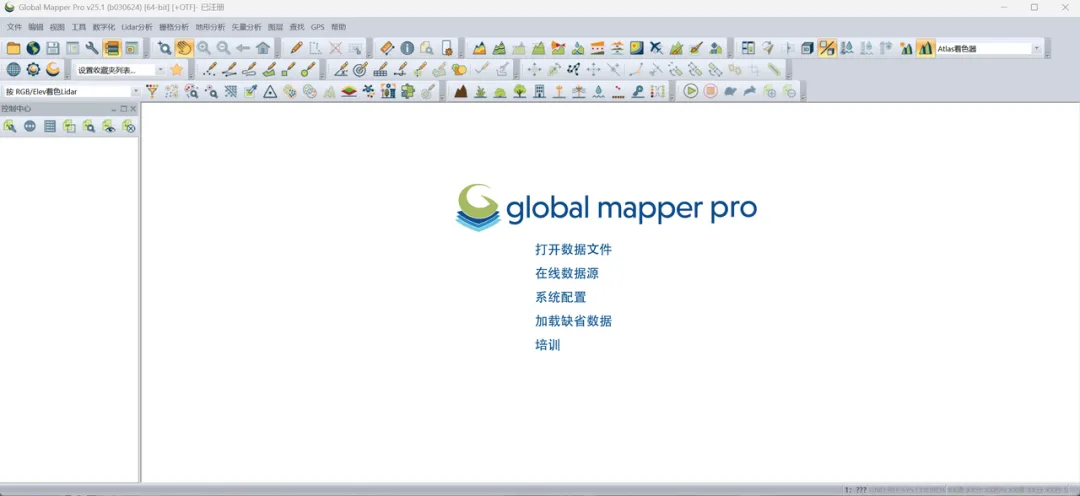
Task: Select the Pan hand tool
Action: point(183,48)
